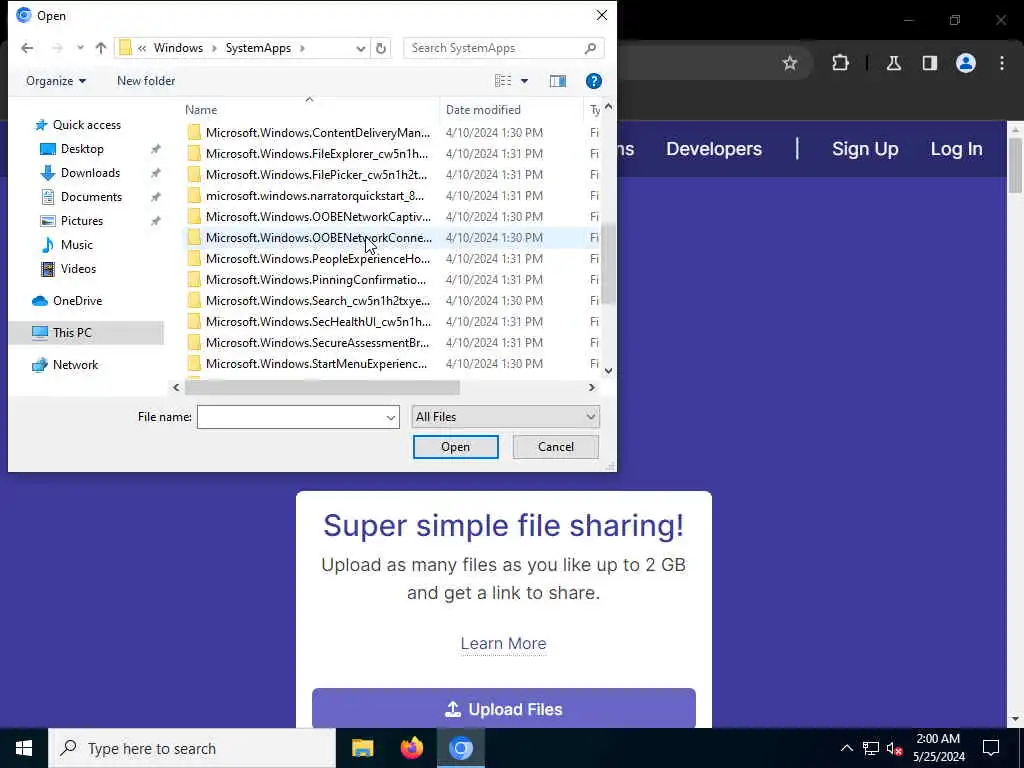Open dialog help icon
1024x768 pixels.
click(x=594, y=81)
